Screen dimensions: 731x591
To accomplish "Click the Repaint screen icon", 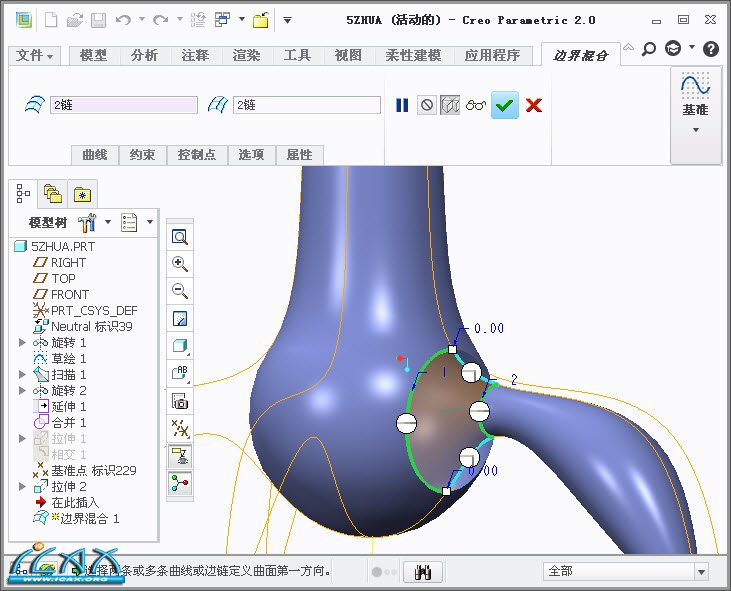I will (180, 319).
